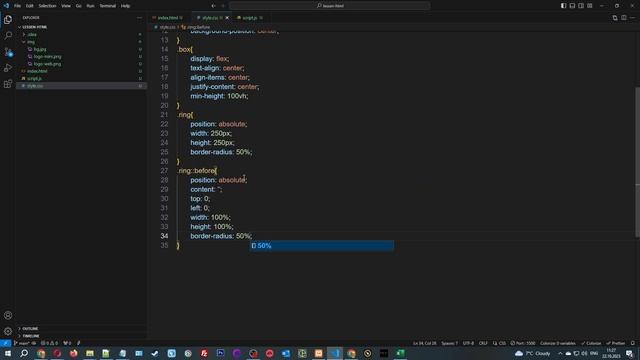The height and width of the screenshot is (360, 640).
Task: Close the style.css tab
Action: [227, 18]
